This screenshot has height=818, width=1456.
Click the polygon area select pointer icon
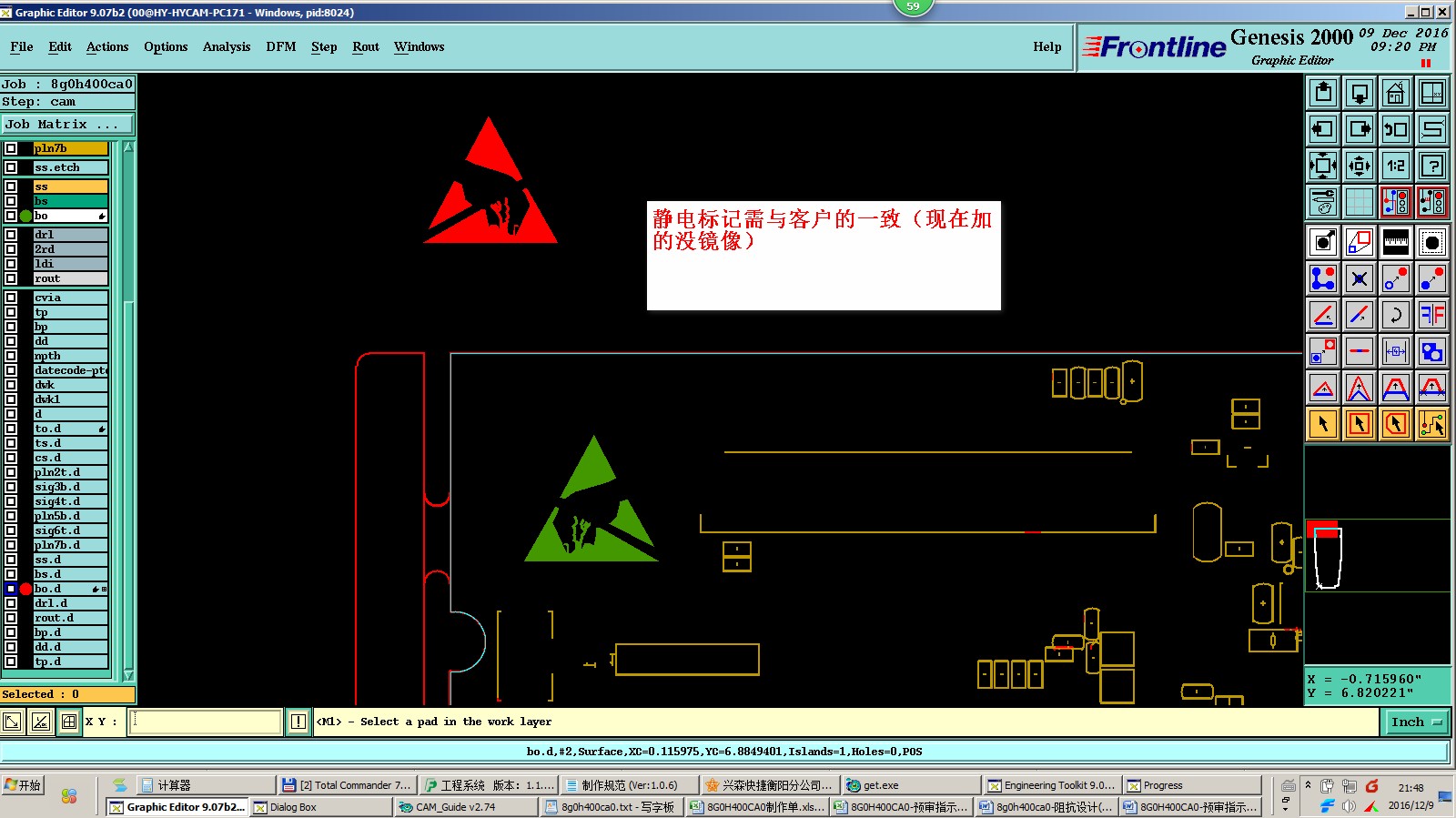click(x=1396, y=424)
